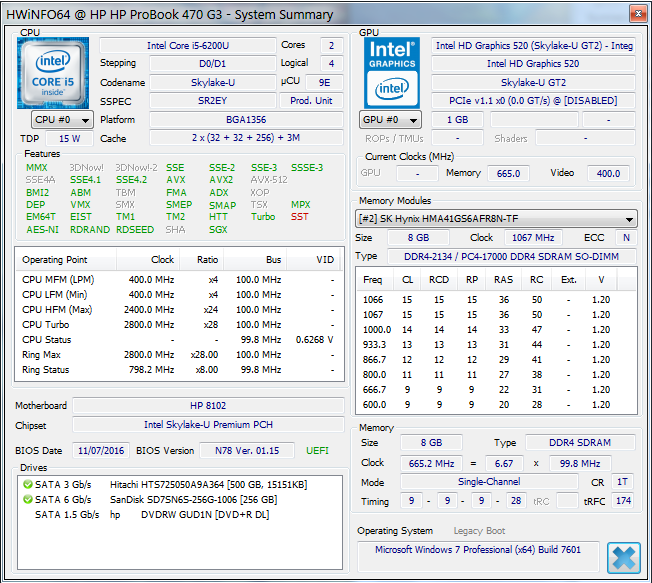Viewport: 652px width, 583px height.
Task: Select the 933.3 frequency timing row
Action: tap(496, 345)
